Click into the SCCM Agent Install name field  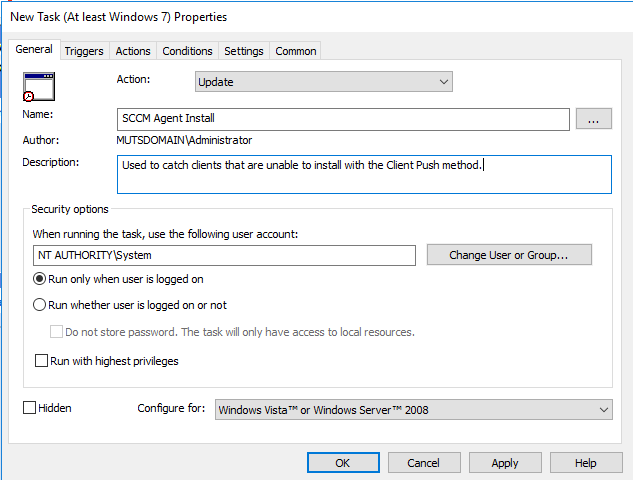(343, 119)
